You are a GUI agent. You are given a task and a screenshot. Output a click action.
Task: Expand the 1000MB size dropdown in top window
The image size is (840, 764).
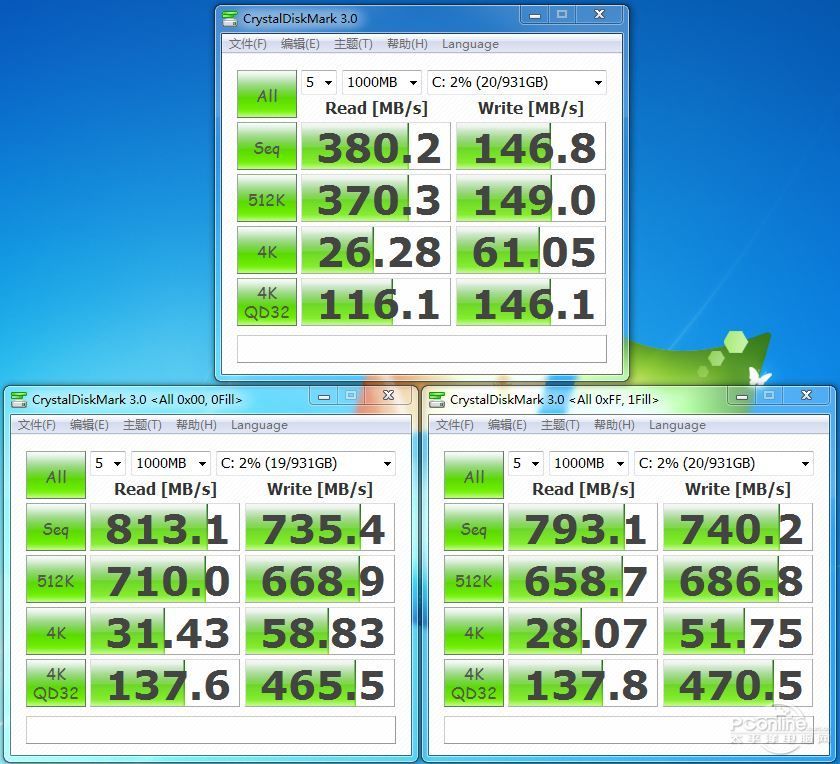coord(381,82)
